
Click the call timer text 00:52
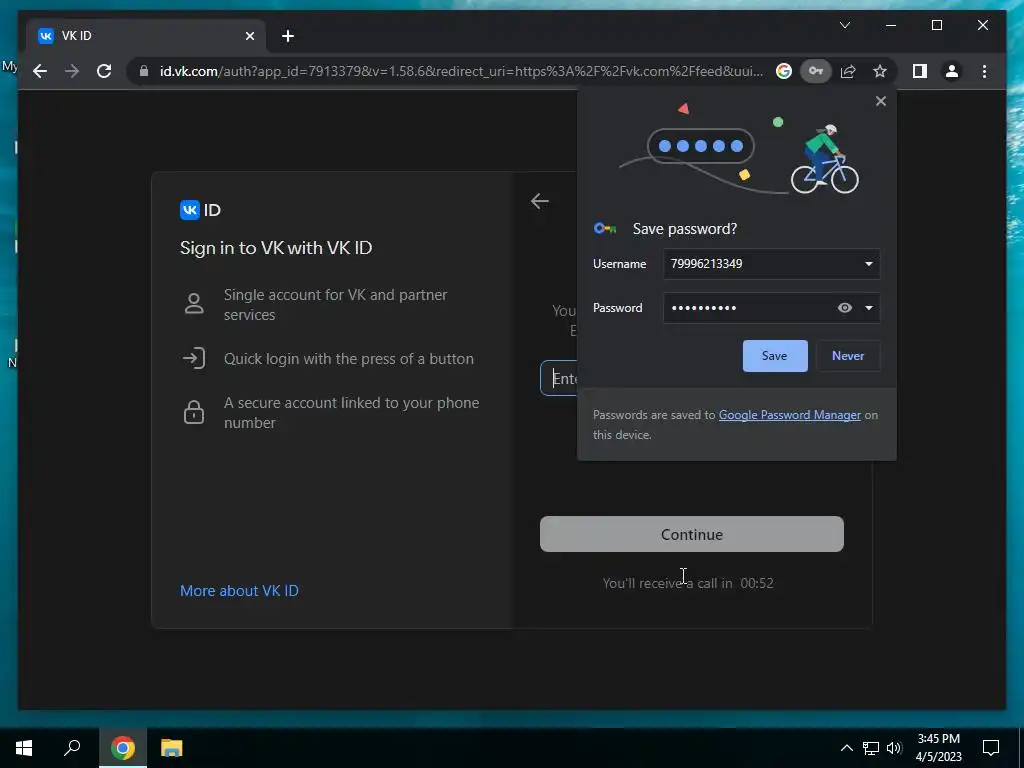(757, 583)
